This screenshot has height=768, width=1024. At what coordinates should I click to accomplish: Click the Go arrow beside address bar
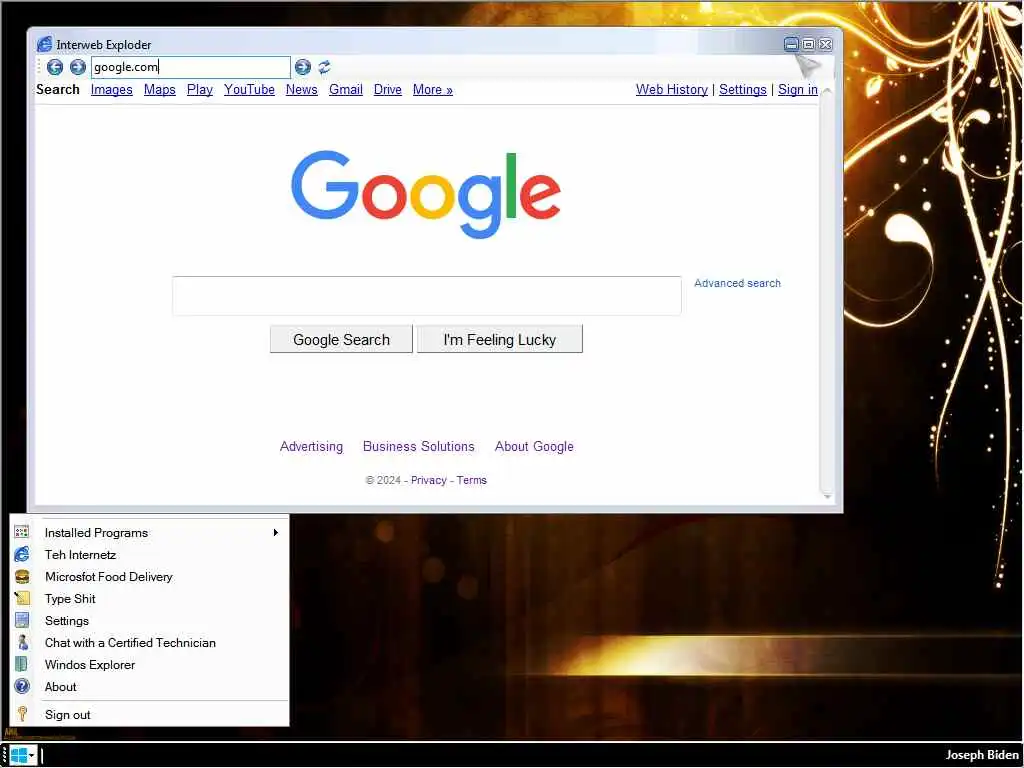[302, 67]
